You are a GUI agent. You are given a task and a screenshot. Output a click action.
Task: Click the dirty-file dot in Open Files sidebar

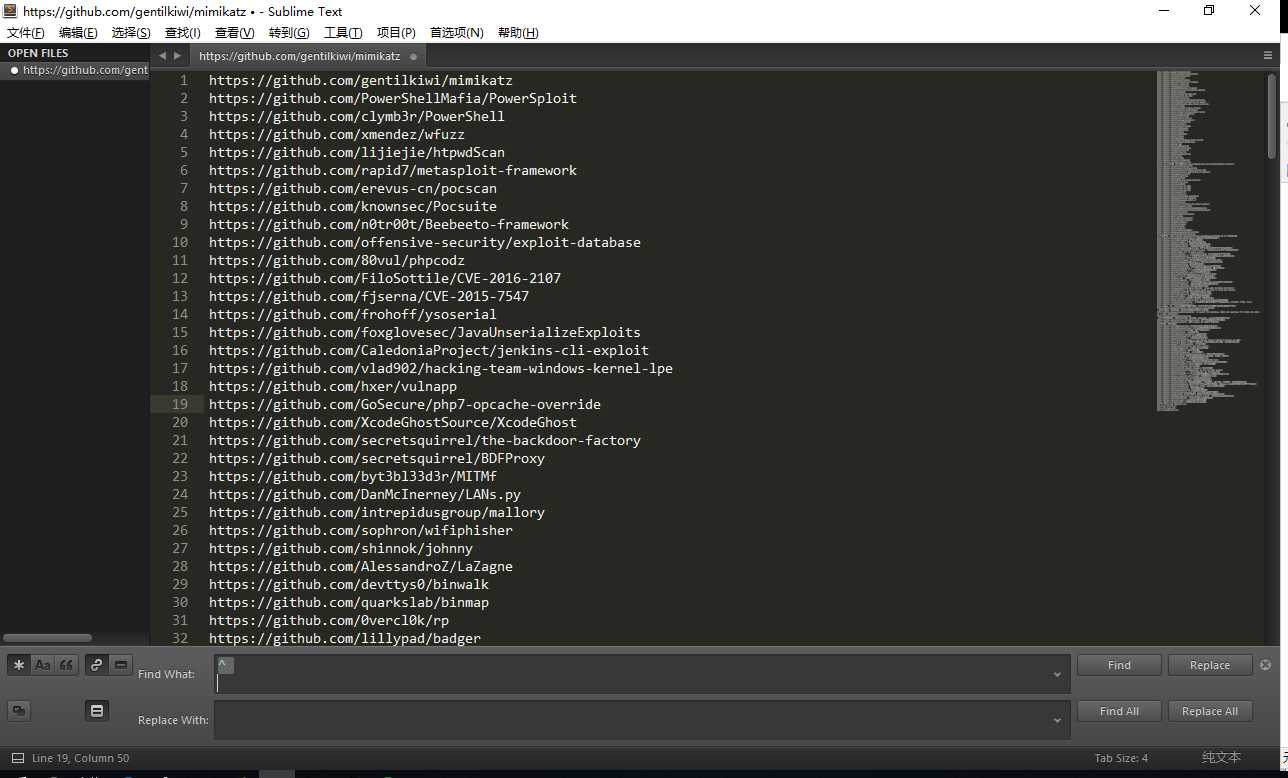point(14,70)
